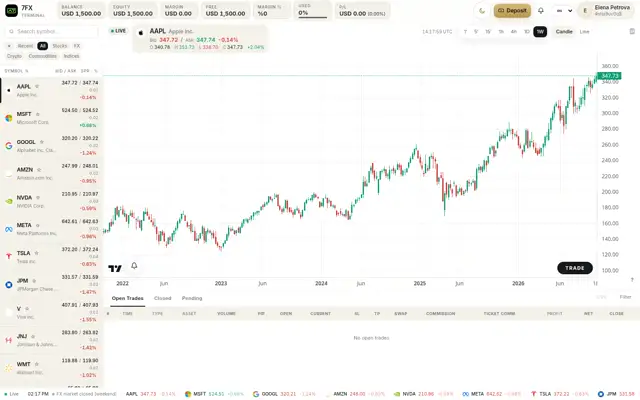640x400 pixels.
Task: Click the favorites star filter icon
Action: coord(9,46)
